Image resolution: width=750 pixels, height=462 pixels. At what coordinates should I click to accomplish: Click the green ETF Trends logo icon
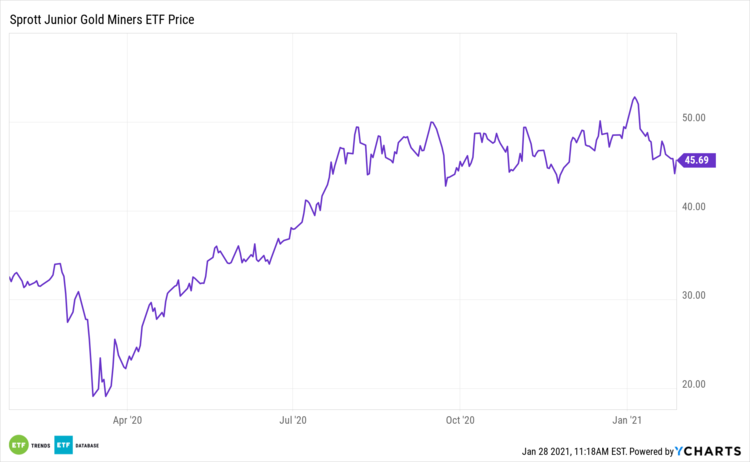[18, 444]
